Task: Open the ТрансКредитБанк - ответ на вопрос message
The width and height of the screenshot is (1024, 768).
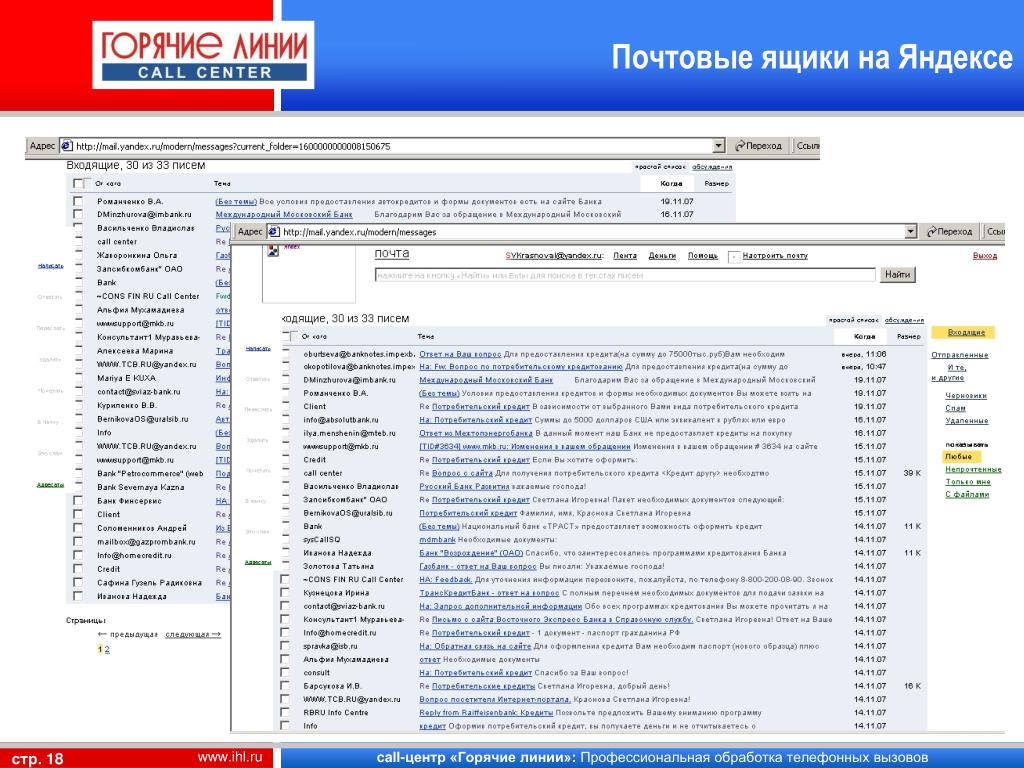Action: [x=489, y=593]
